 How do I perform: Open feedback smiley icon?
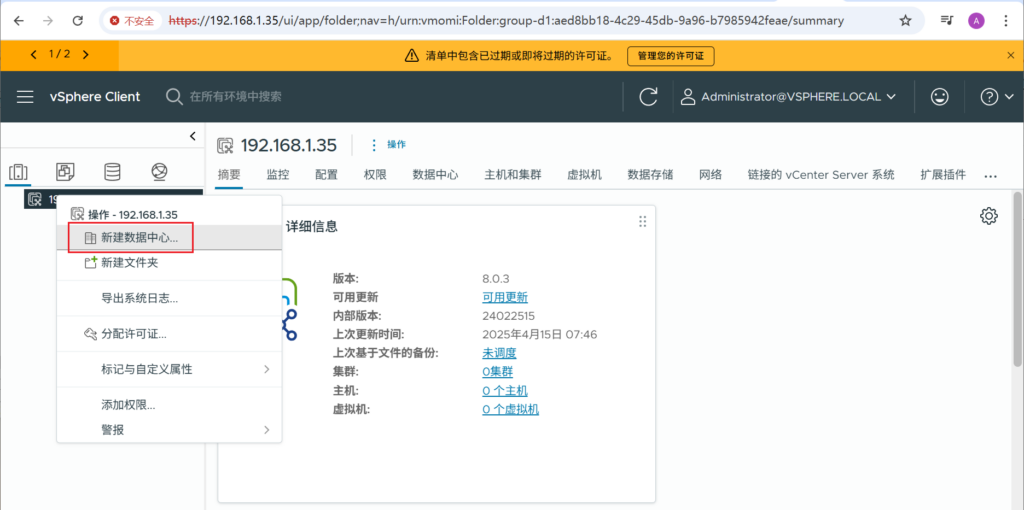pyautogui.click(x=940, y=97)
